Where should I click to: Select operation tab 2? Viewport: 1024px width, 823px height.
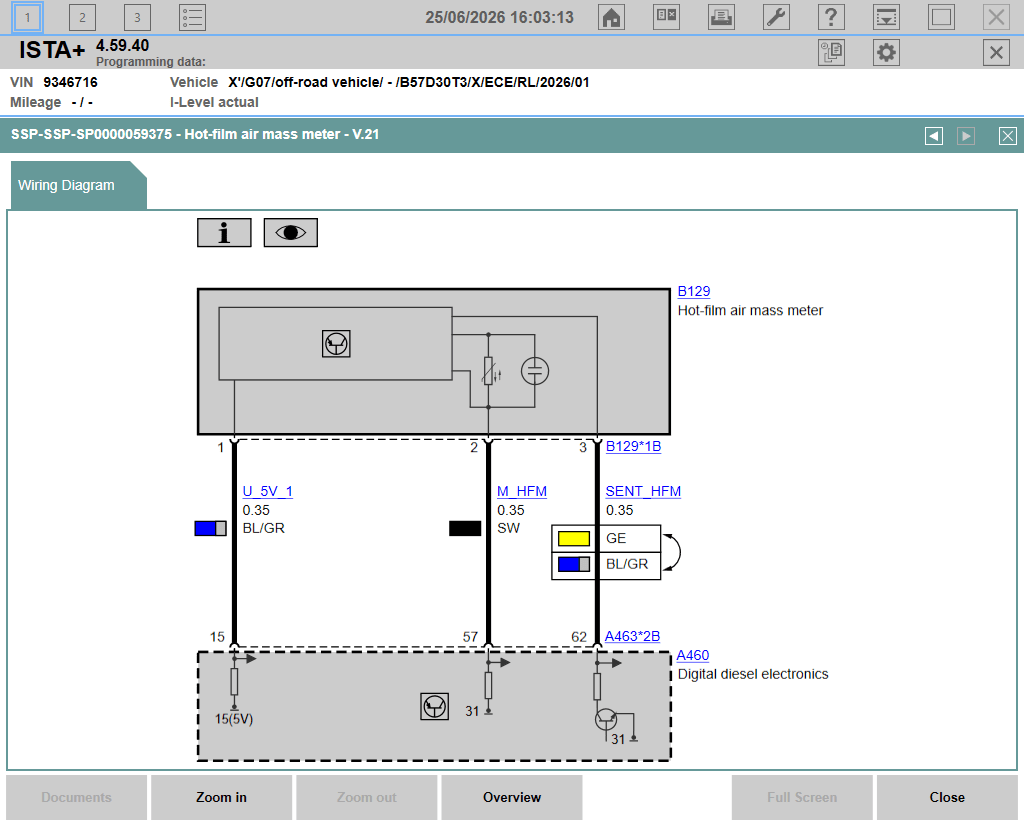(82, 18)
